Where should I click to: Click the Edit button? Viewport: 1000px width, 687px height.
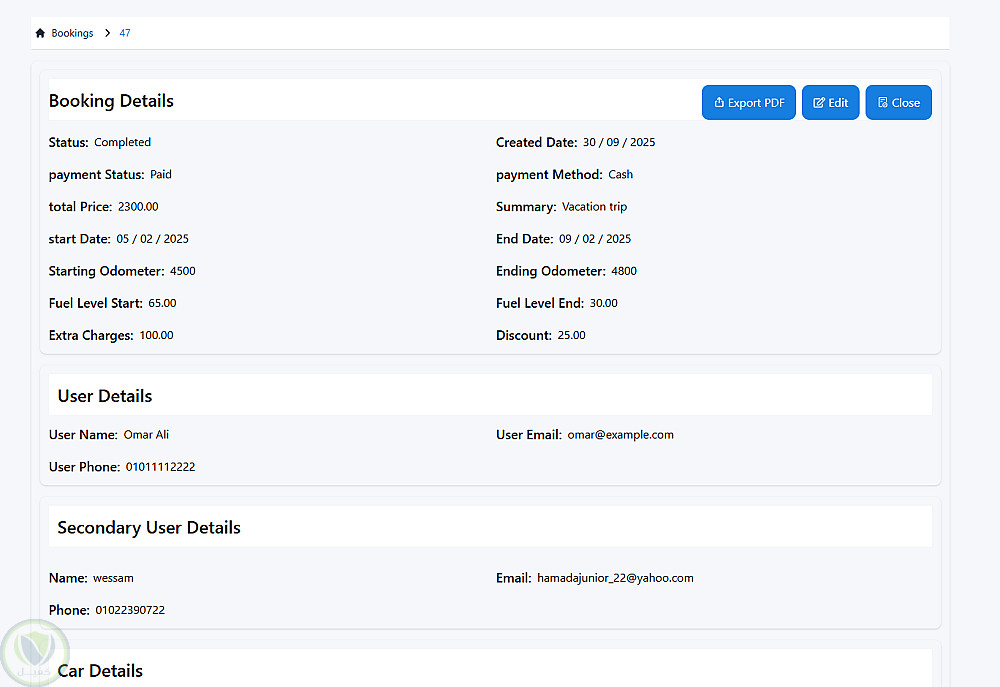pos(830,103)
